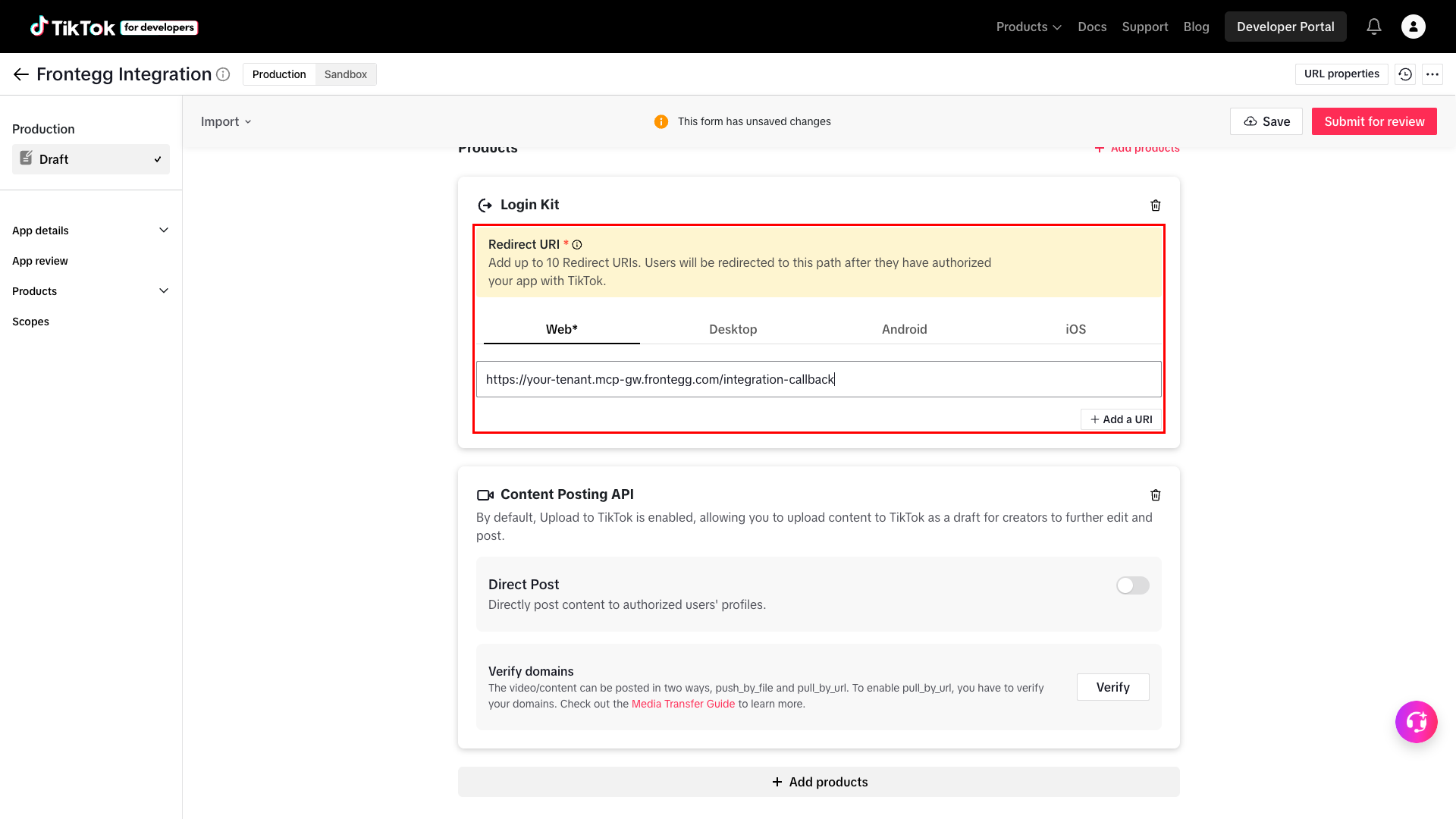This screenshot has width=1456, height=819.
Task: Open Docs in the top navigation
Action: [1092, 27]
